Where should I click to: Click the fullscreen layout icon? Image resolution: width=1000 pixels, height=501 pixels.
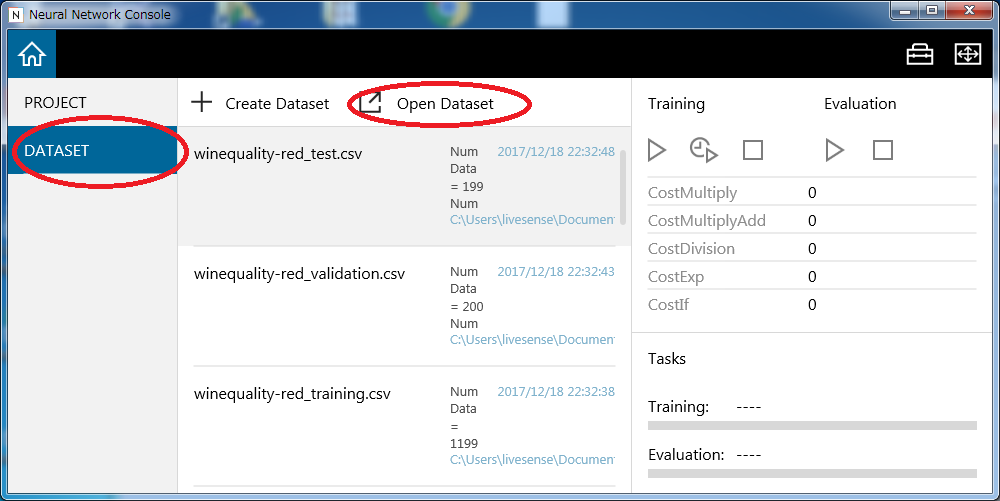click(x=967, y=54)
